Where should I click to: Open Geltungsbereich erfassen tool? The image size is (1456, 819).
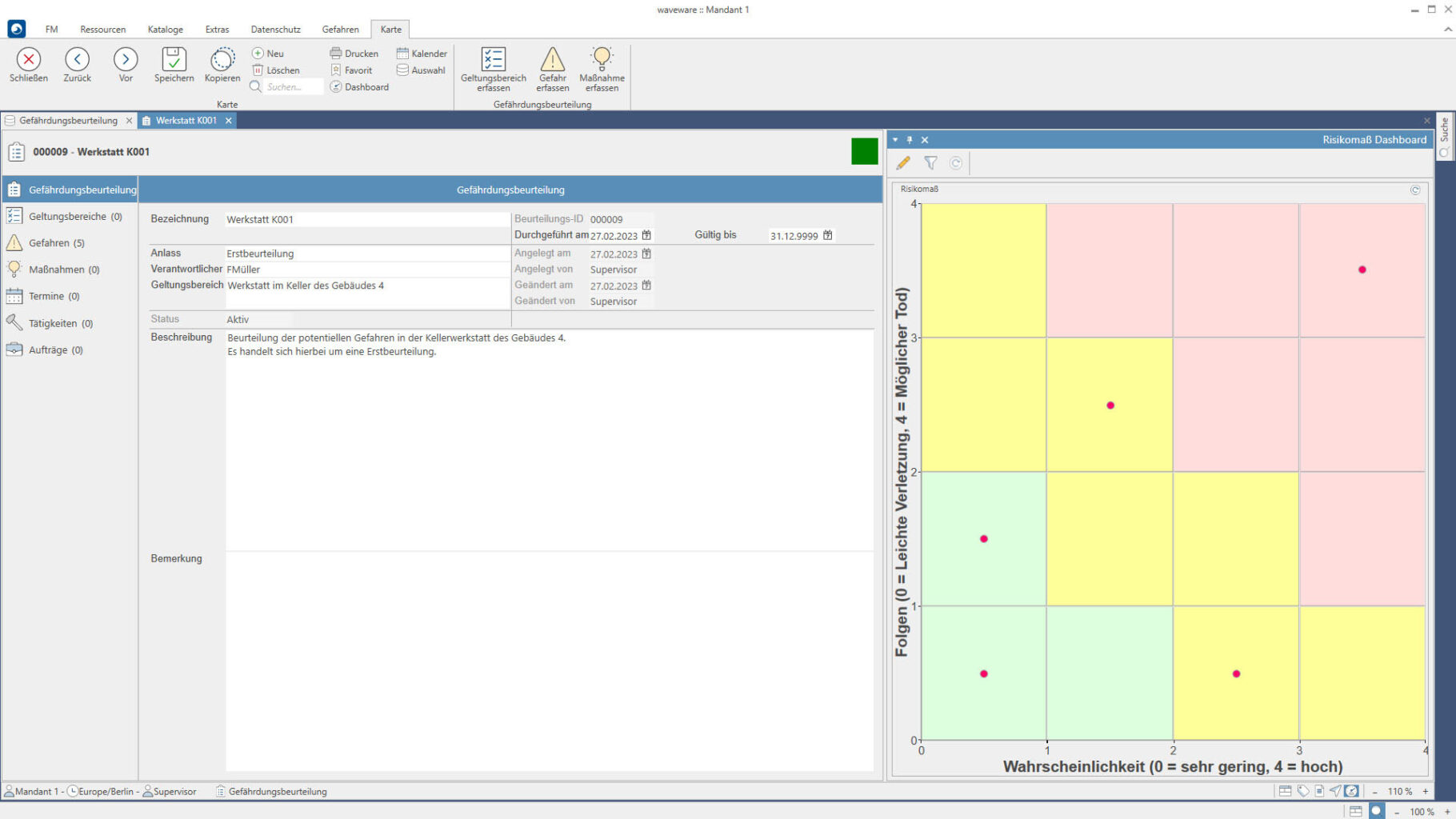click(x=493, y=60)
